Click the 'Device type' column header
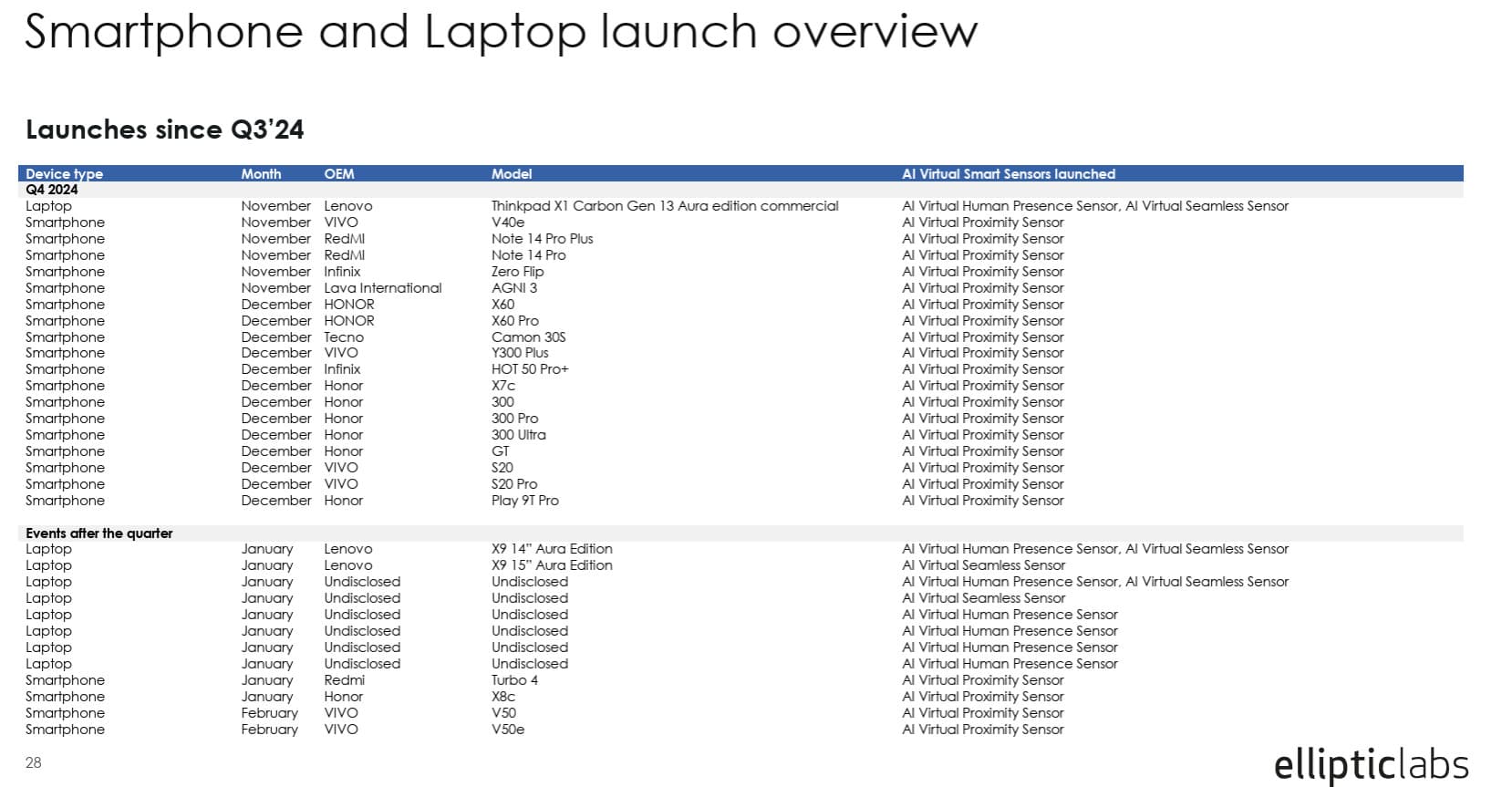 click(x=64, y=173)
